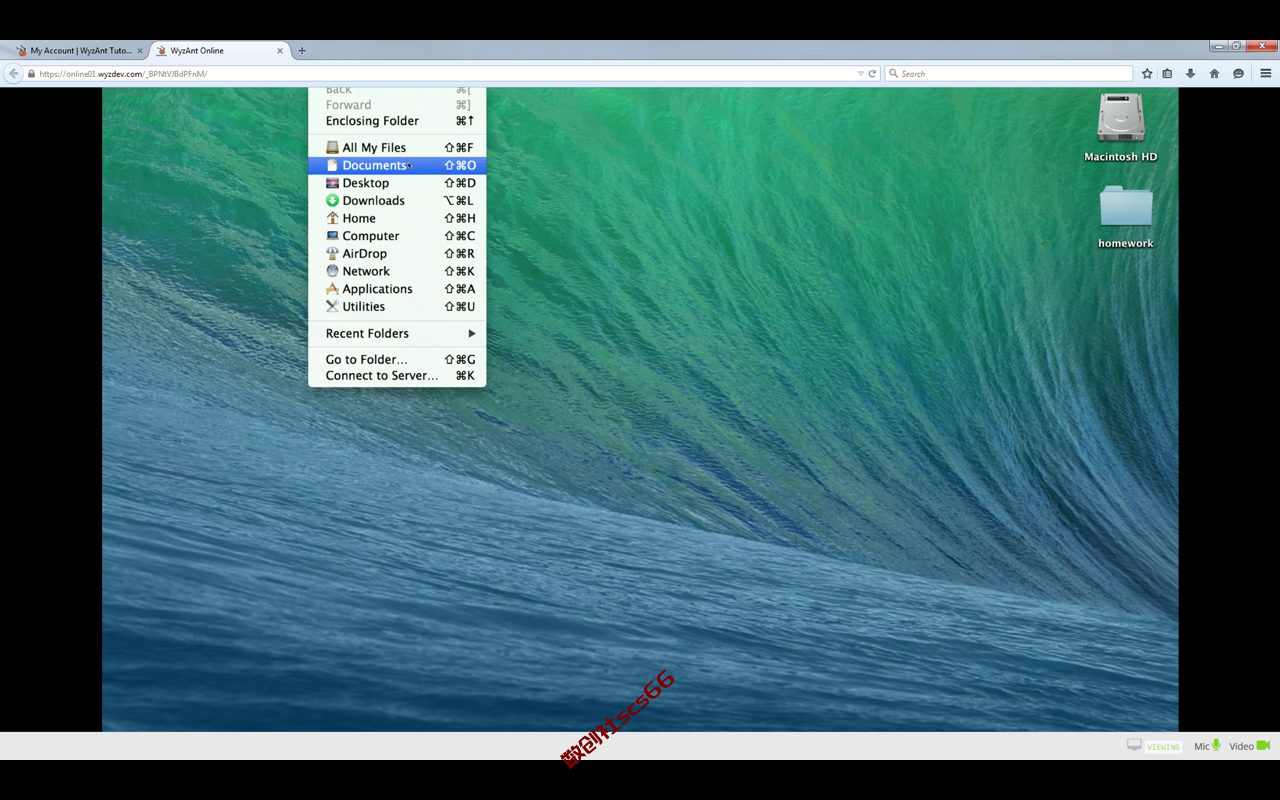Click the screen-share monitor icon
Image resolution: width=1280 pixels, height=800 pixels.
pyautogui.click(x=1134, y=745)
